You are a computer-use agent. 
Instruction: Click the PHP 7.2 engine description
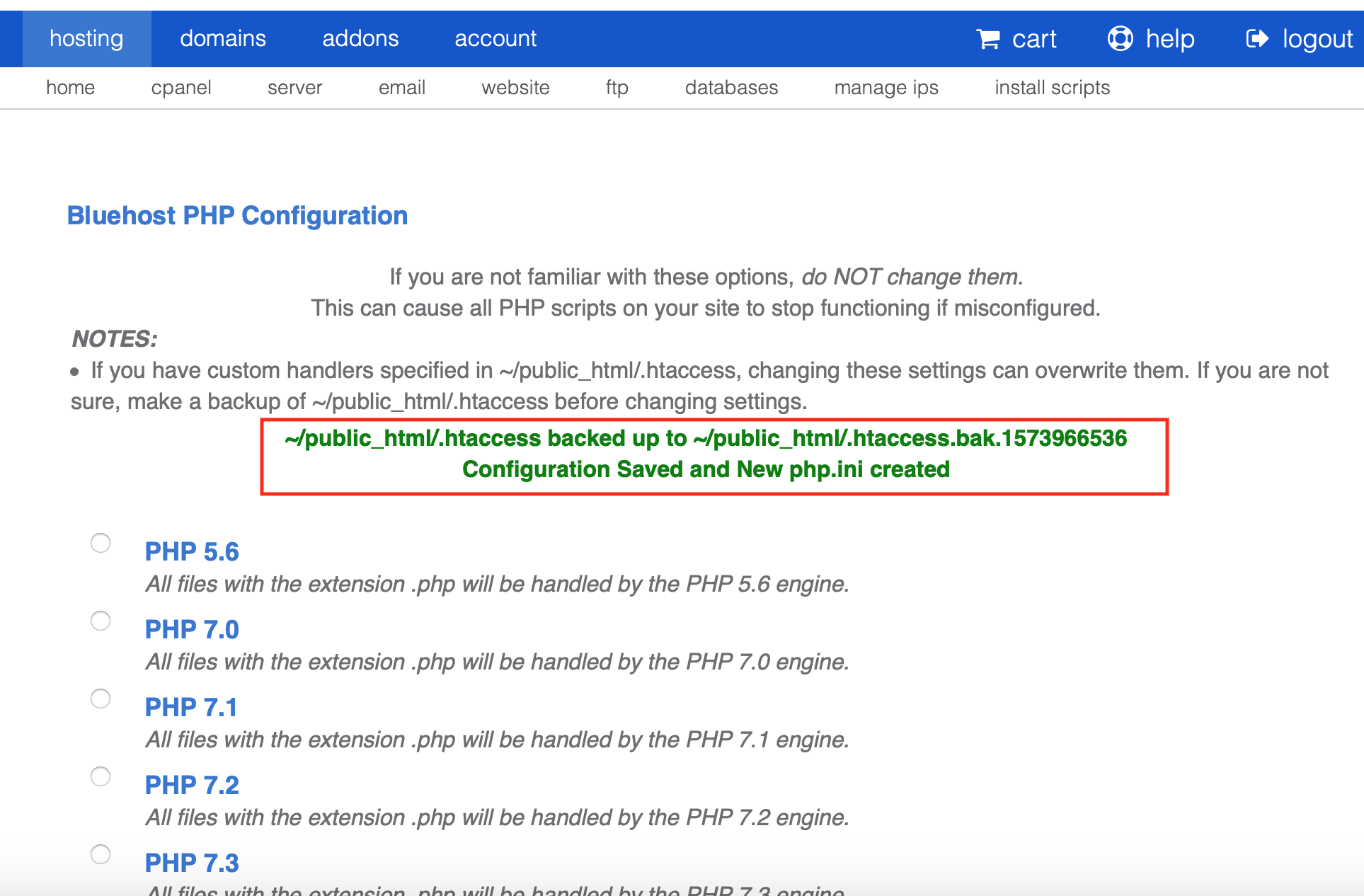point(497,817)
